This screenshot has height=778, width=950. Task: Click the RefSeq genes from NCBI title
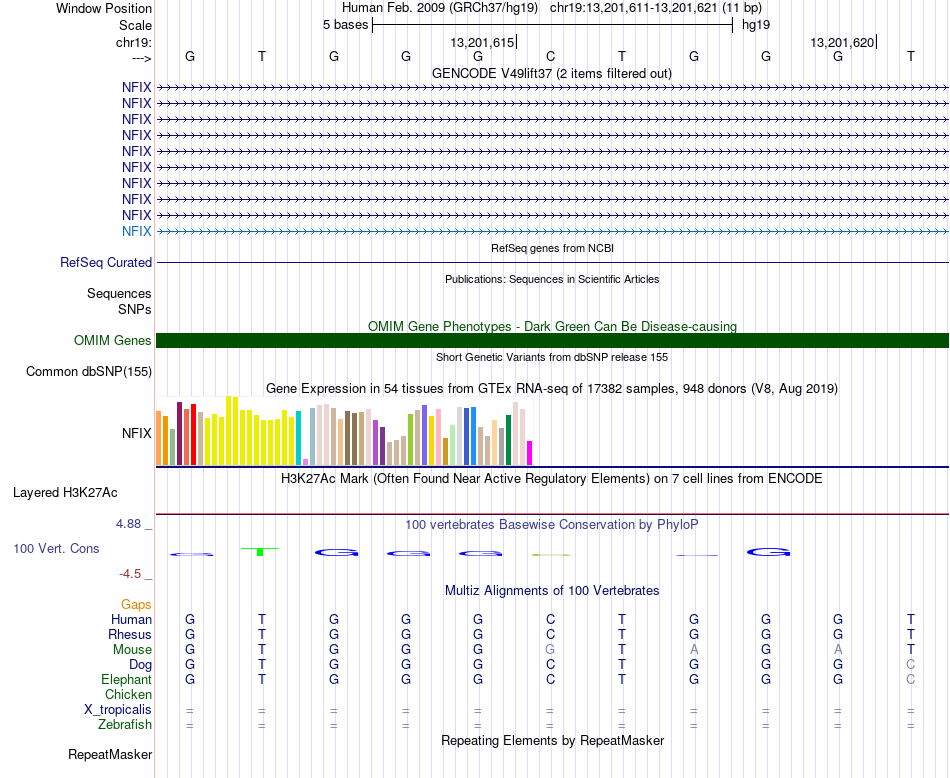[x=552, y=248]
